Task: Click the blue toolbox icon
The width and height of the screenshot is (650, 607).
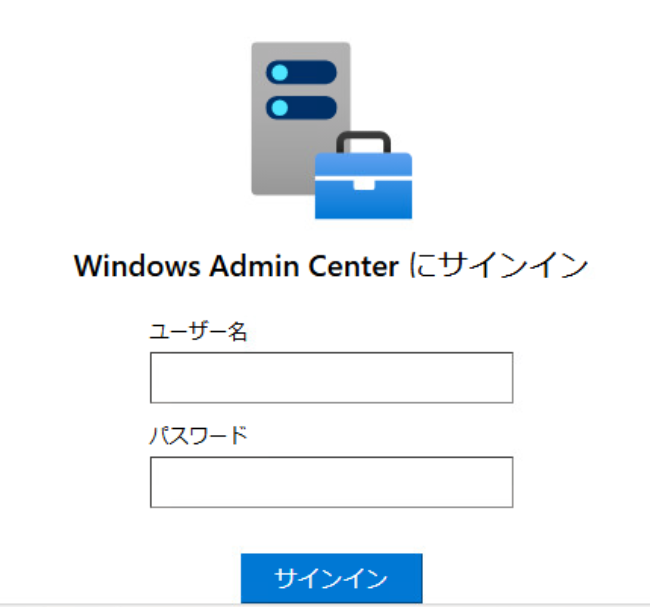Action: coord(363,185)
